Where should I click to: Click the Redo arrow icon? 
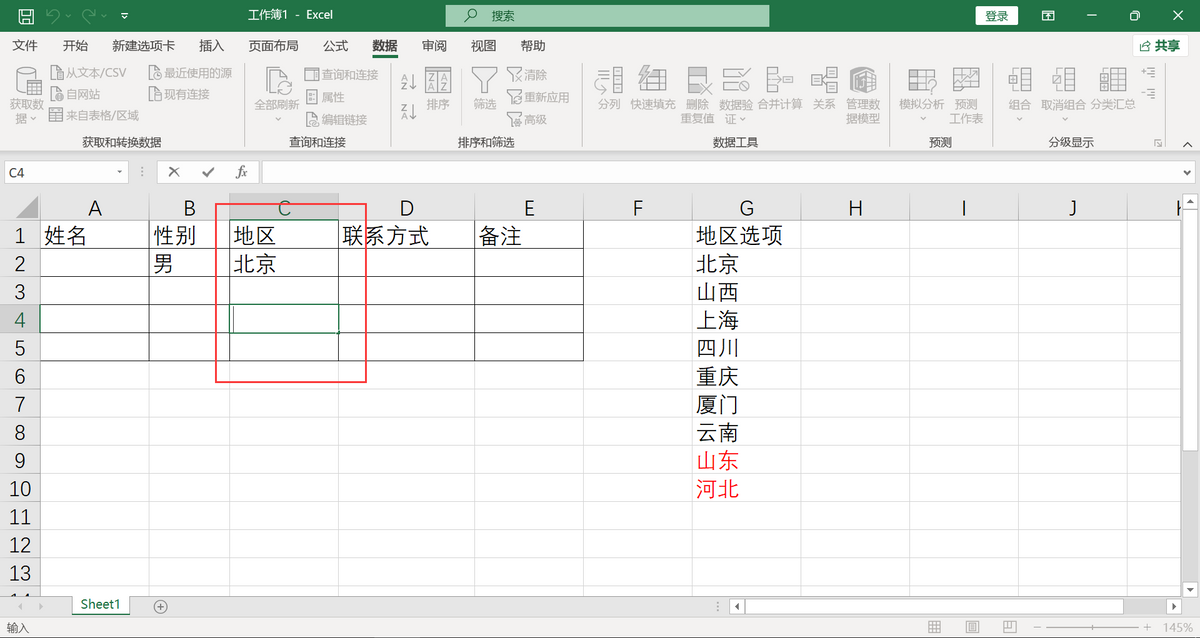(x=89, y=16)
